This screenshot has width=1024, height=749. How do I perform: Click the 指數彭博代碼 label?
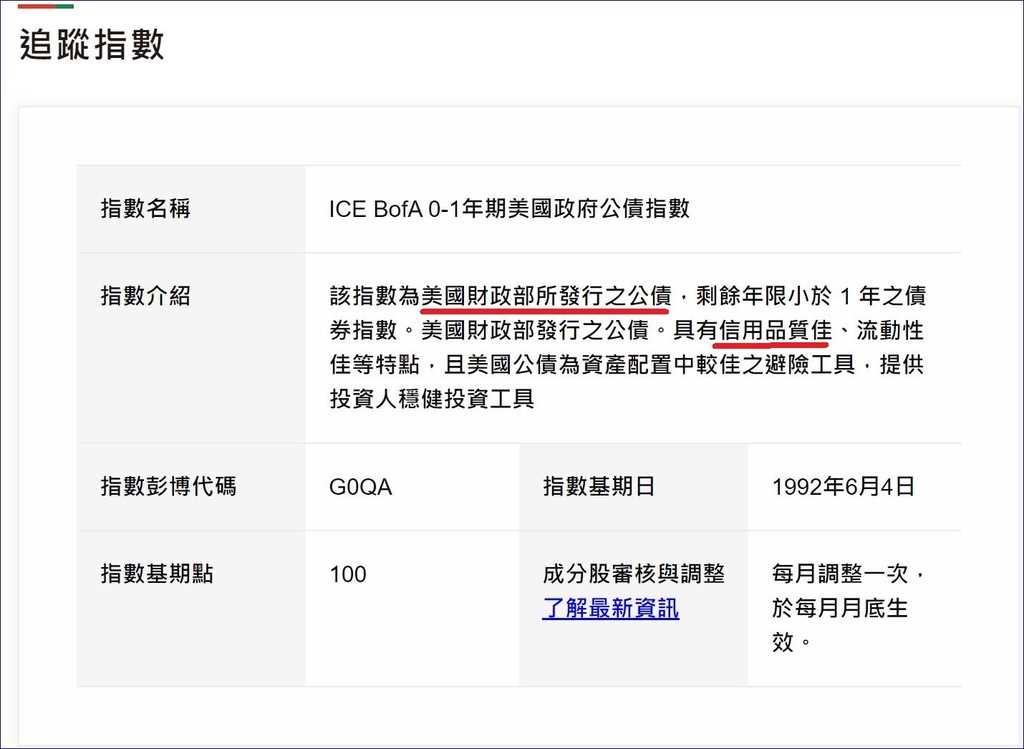pyautogui.click(x=168, y=486)
